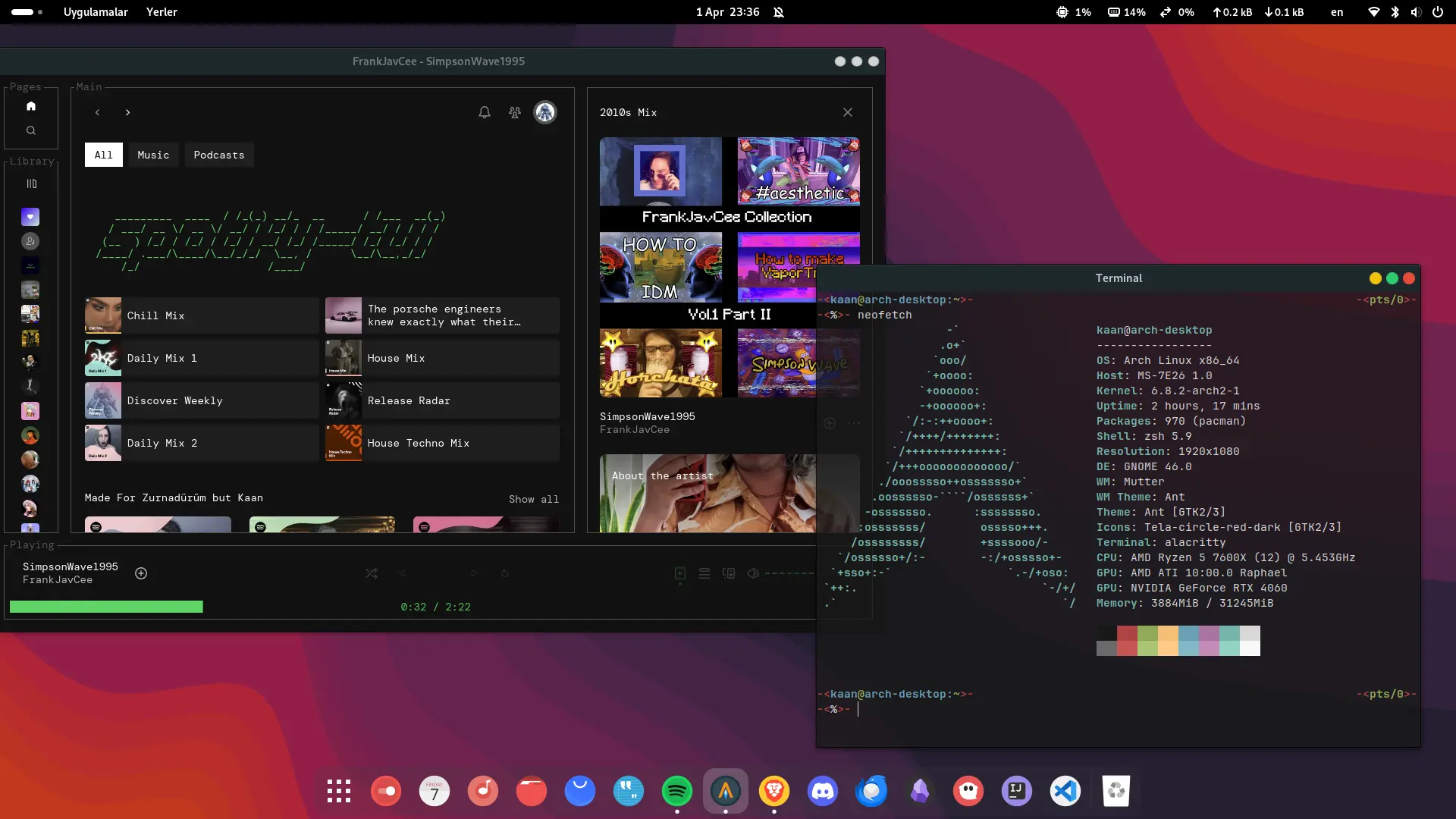Open the House Mix playlist

pyautogui.click(x=442, y=358)
